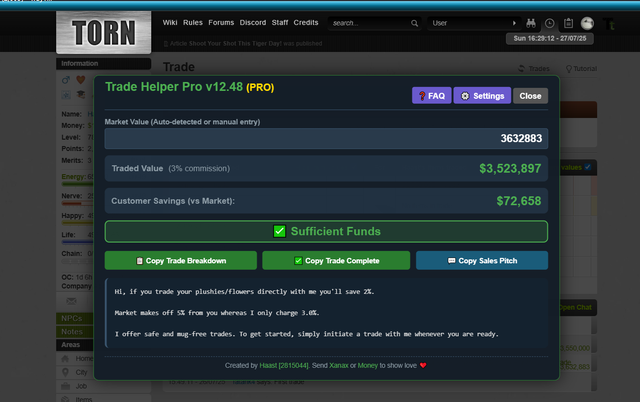The width and height of the screenshot is (640, 402).
Task: Open the calendar clipboard icon
Action: point(568,23)
